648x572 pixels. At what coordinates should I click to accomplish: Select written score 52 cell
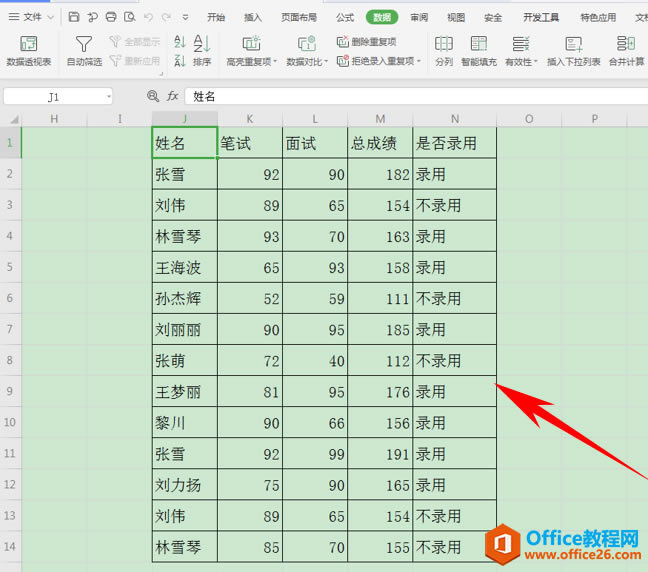tap(250, 298)
